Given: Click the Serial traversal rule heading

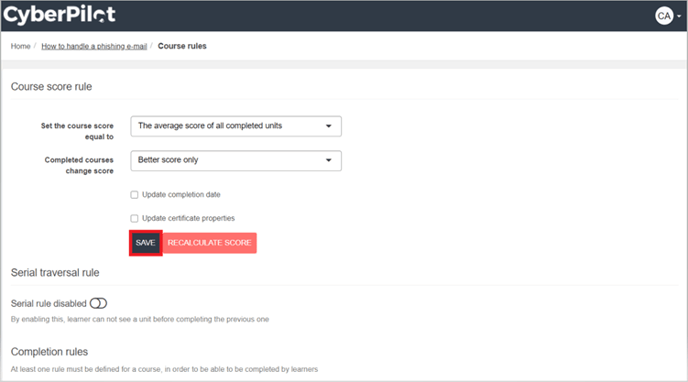Looking at the screenshot, I should tap(55, 273).
